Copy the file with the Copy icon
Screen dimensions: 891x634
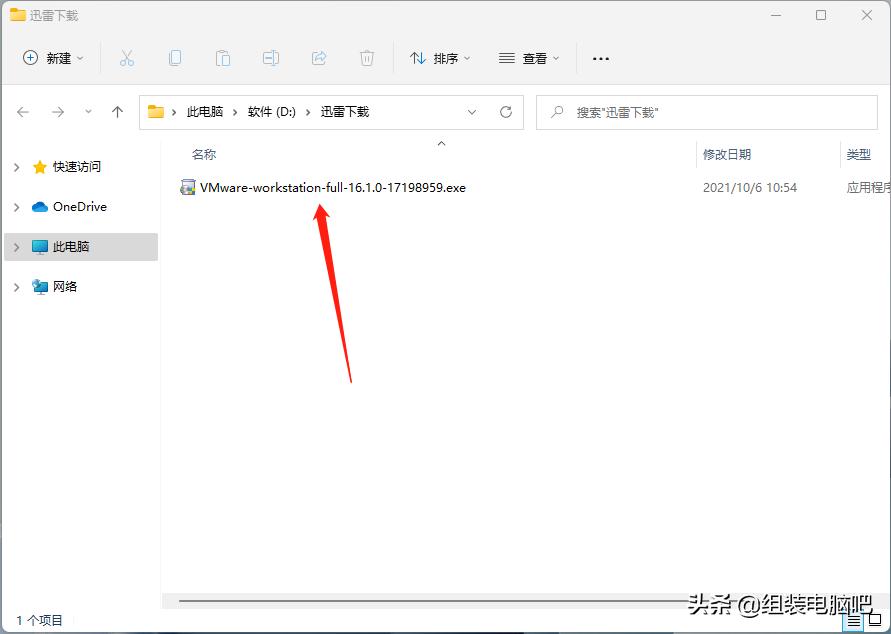(175, 58)
